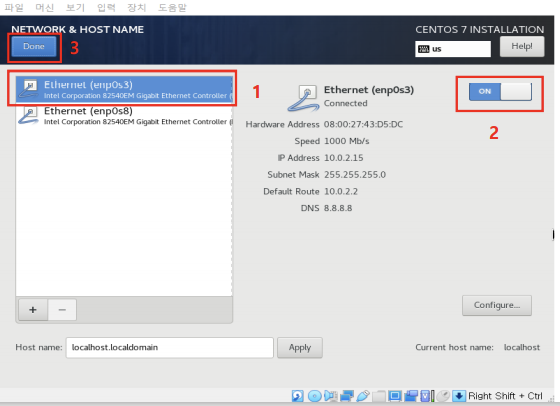The height and width of the screenshot is (406, 560).
Task: Open the 보기 menu
Action: click(x=75, y=7)
